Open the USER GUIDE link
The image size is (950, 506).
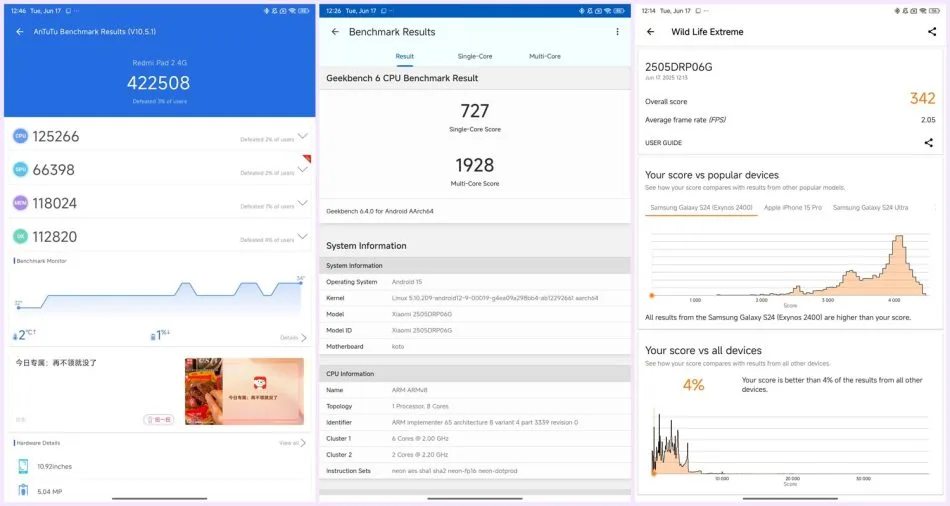tap(663, 143)
